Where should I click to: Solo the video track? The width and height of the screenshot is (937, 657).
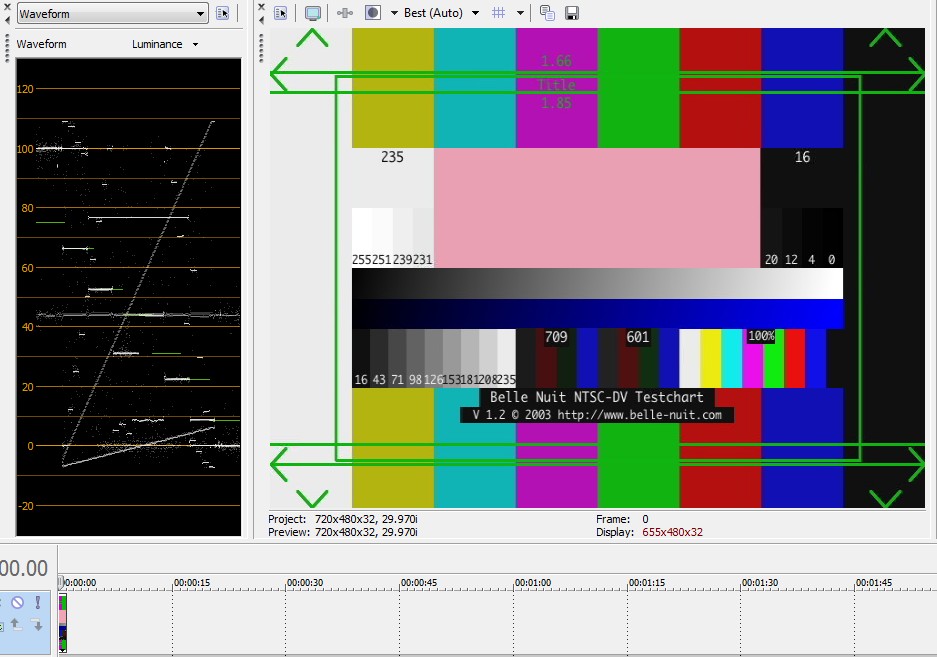[38, 602]
